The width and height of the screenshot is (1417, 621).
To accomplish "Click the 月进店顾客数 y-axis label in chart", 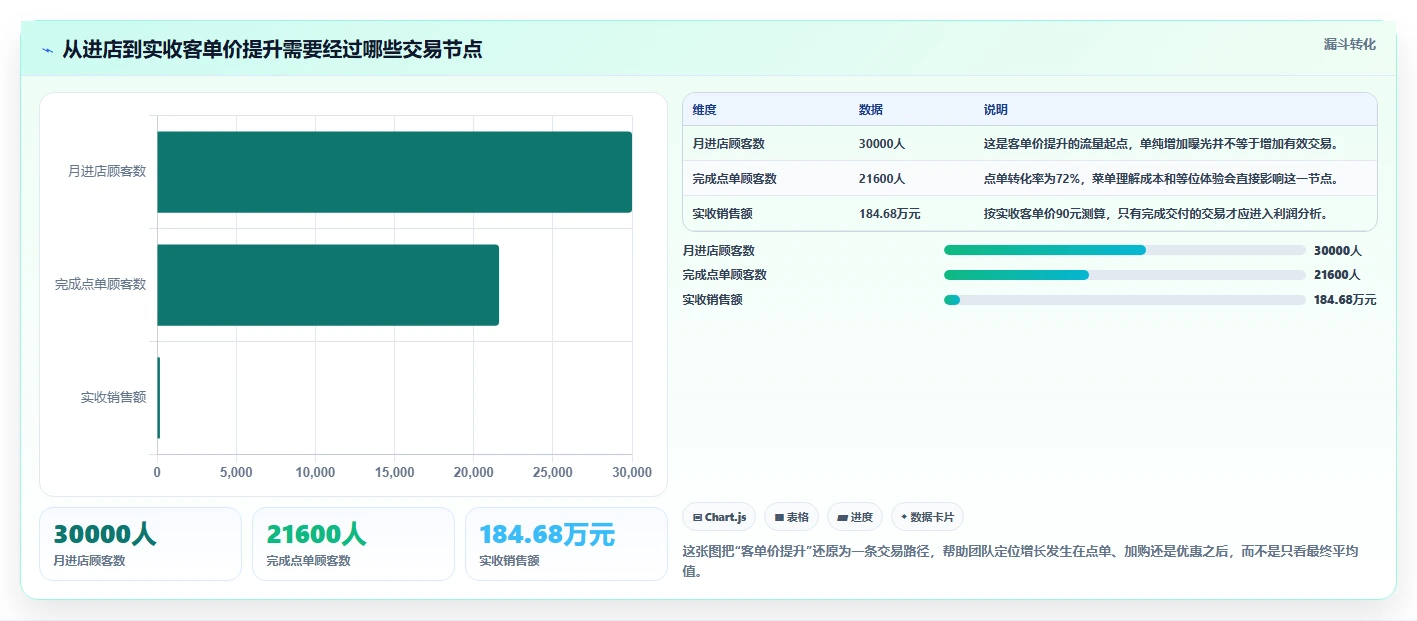I will point(107,171).
